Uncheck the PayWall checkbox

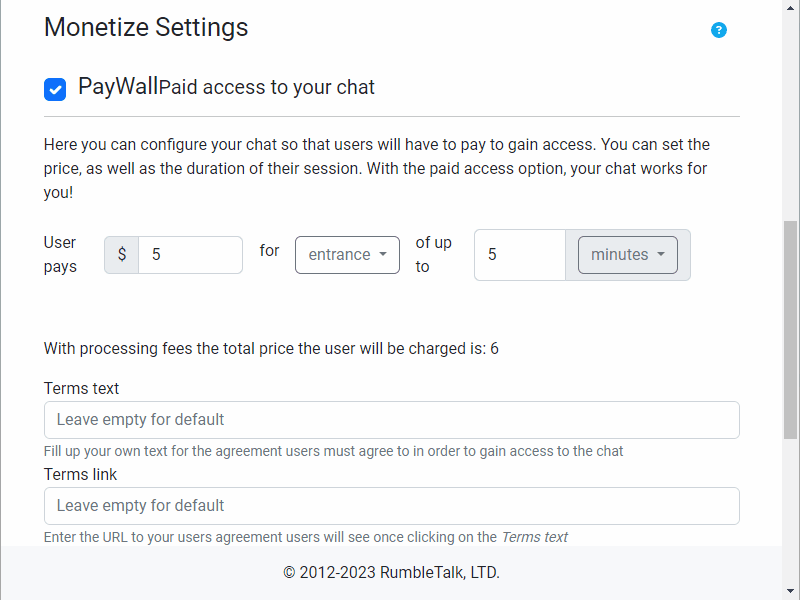(55, 89)
